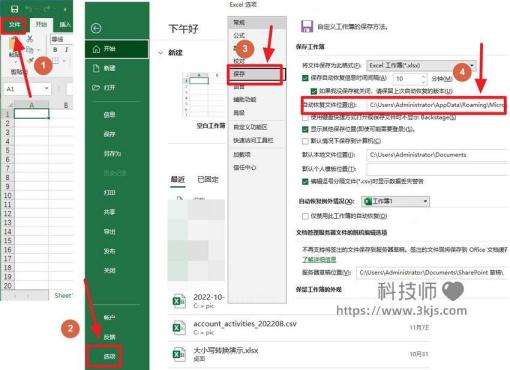Select the 已固定 tab in recent files
This screenshot has height=370, width=510.
(x=208, y=179)
